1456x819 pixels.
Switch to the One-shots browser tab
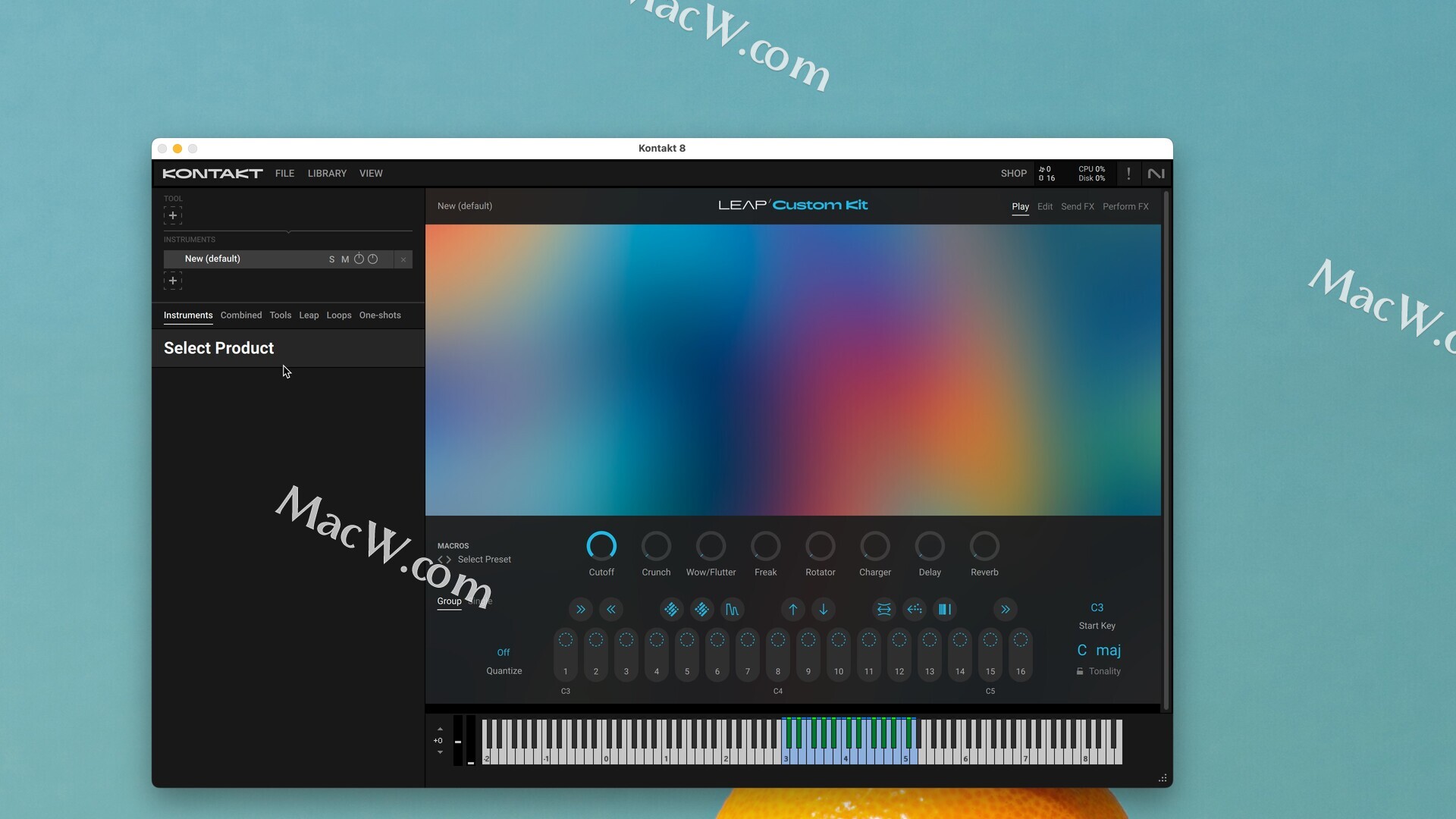coord(380,315)
